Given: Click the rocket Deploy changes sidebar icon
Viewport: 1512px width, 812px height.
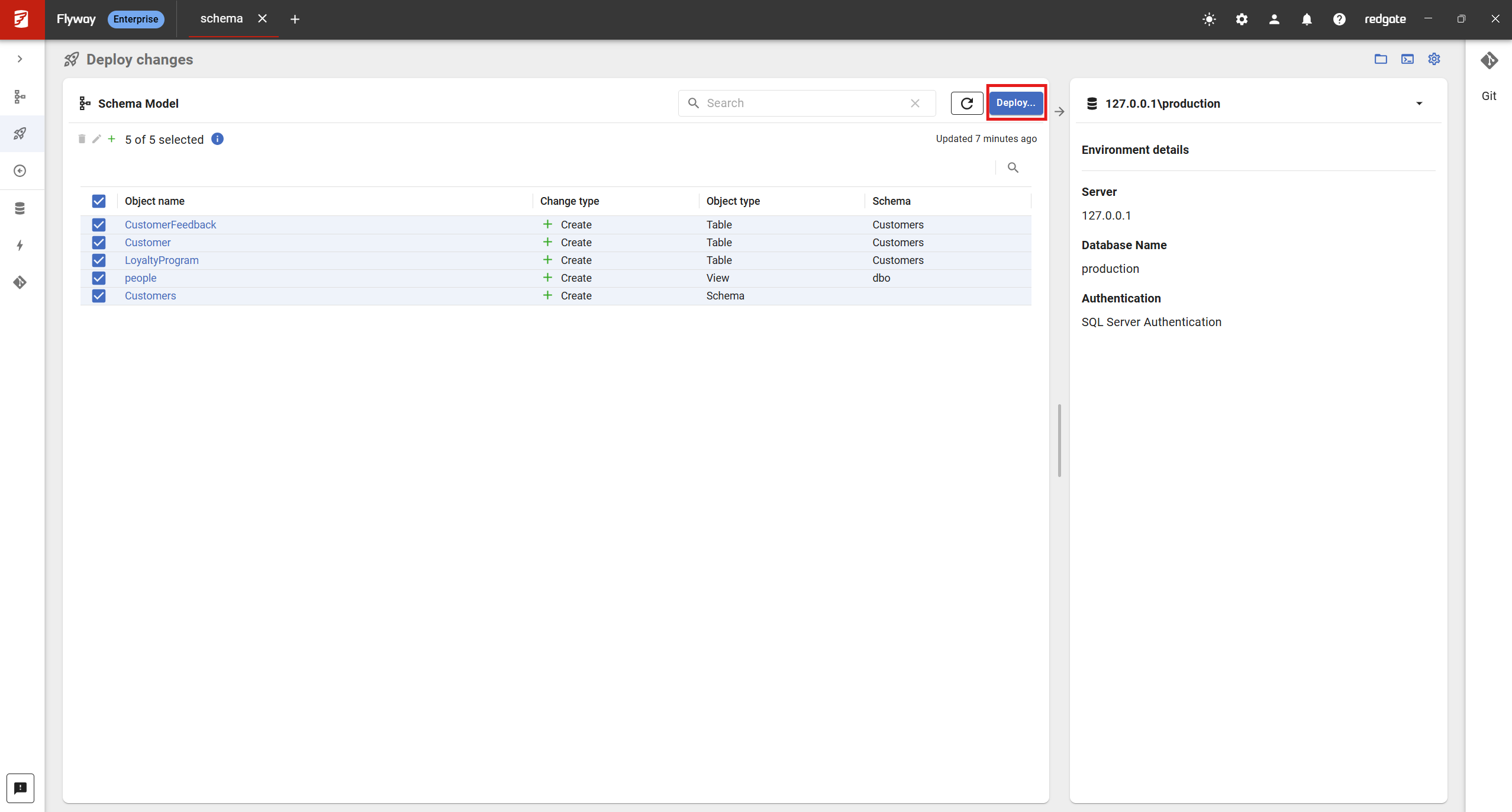Looking at the screenshot, I should click(x=20, y=134).
